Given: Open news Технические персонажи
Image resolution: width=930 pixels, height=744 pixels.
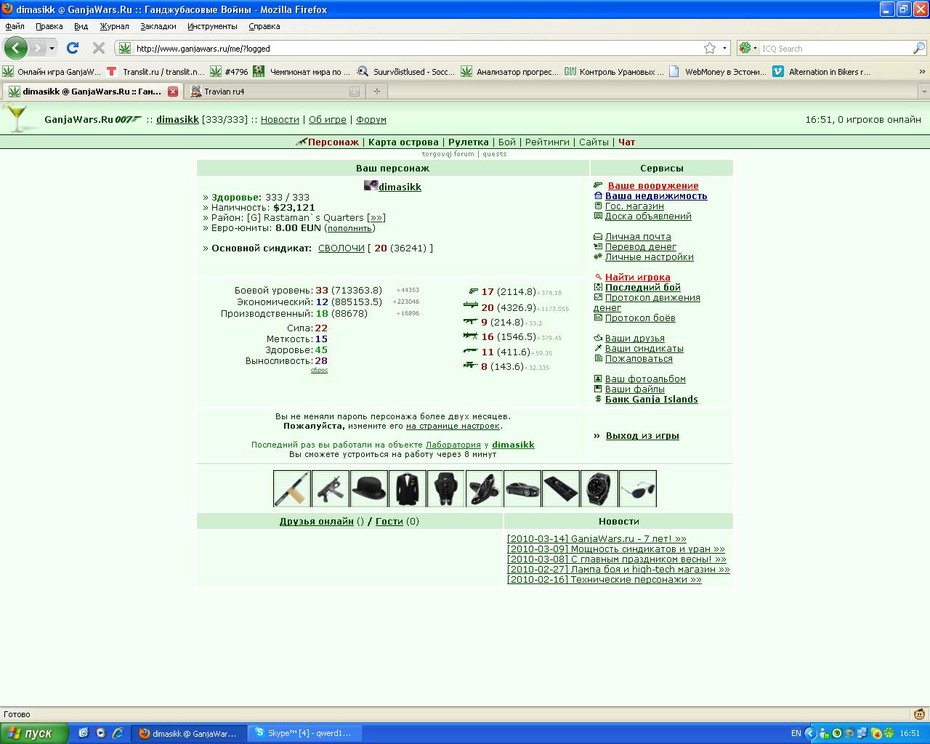Looking at the screenshot, I should (x=604, y=580).
